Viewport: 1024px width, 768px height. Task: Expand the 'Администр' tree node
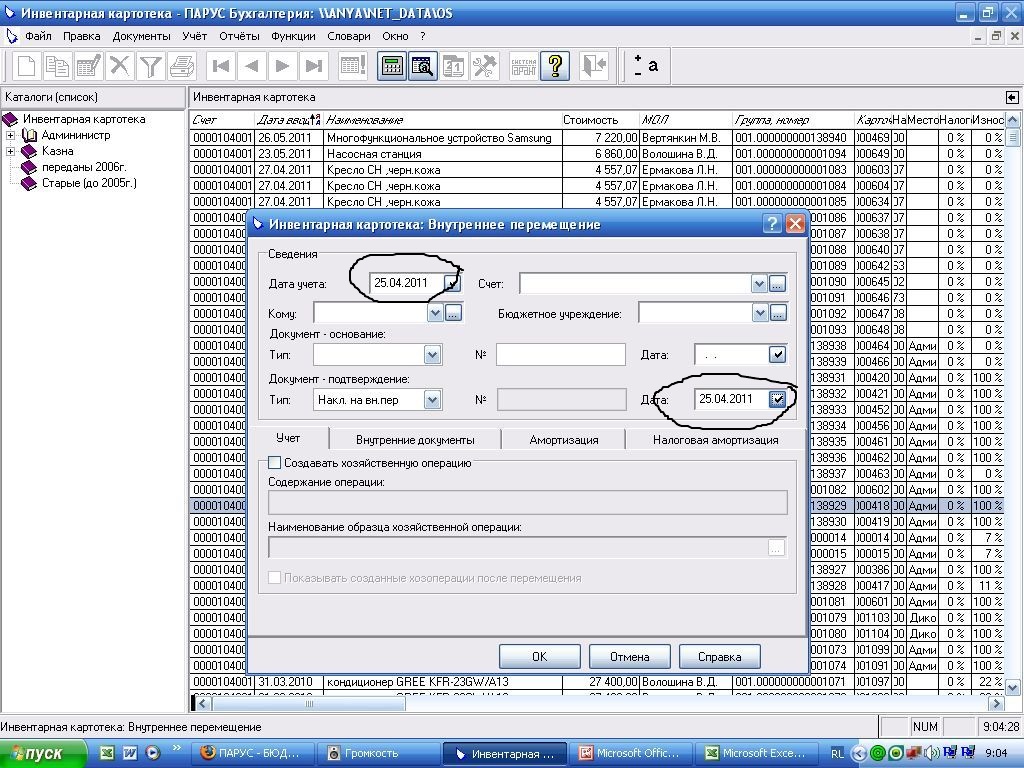coord(11,135)
